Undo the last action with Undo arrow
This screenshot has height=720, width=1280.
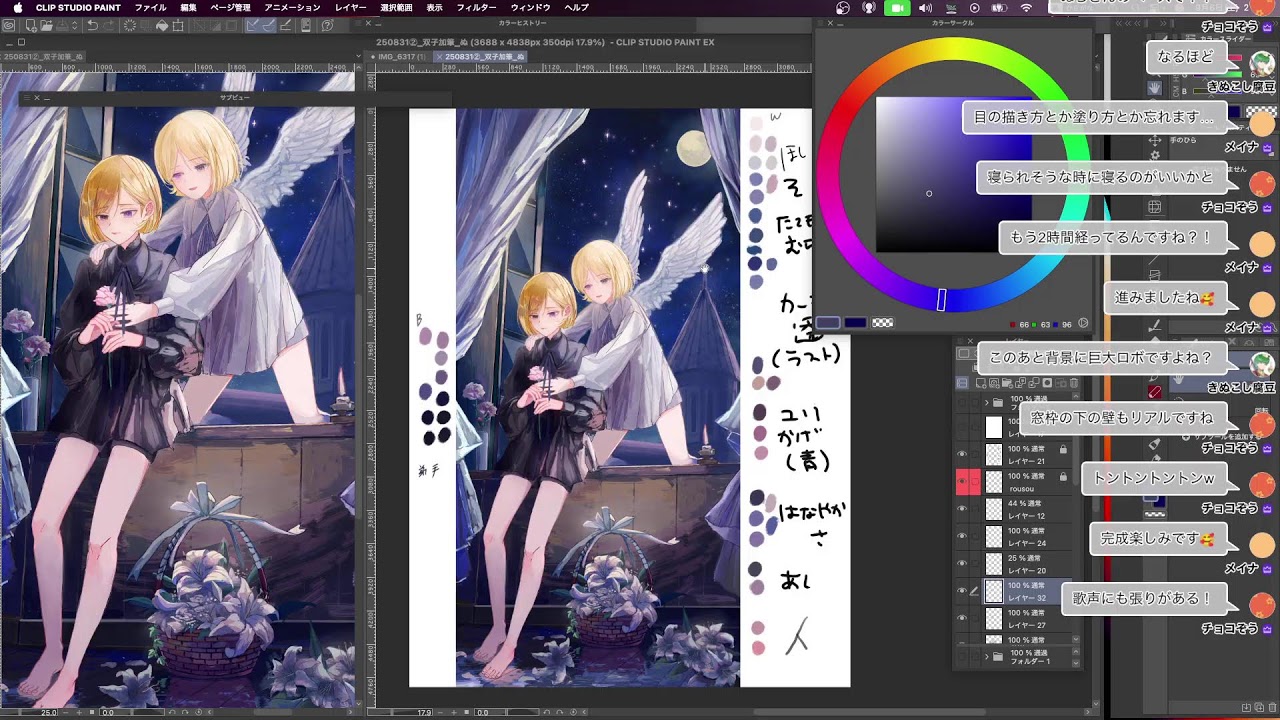click(92, 25)
